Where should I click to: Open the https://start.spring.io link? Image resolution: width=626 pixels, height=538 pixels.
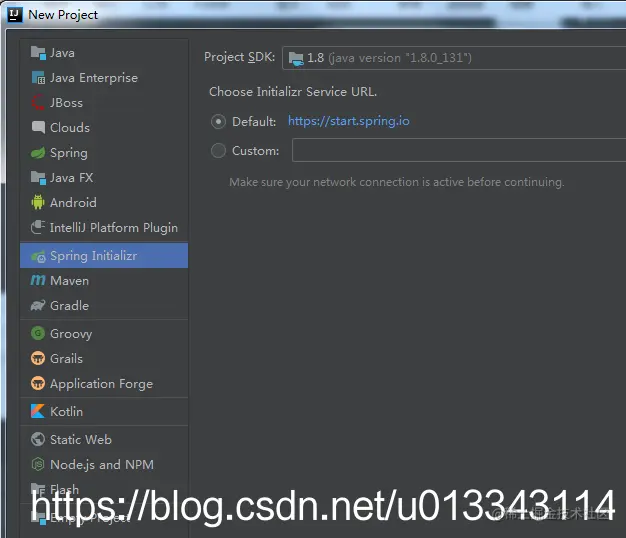click(349, 121)
